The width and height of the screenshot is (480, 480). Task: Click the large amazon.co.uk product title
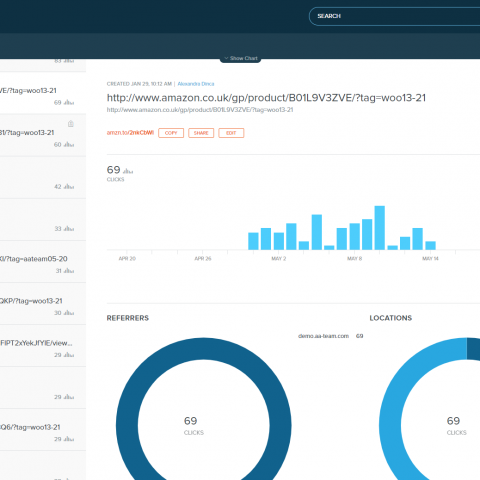[x=266, y=98]
